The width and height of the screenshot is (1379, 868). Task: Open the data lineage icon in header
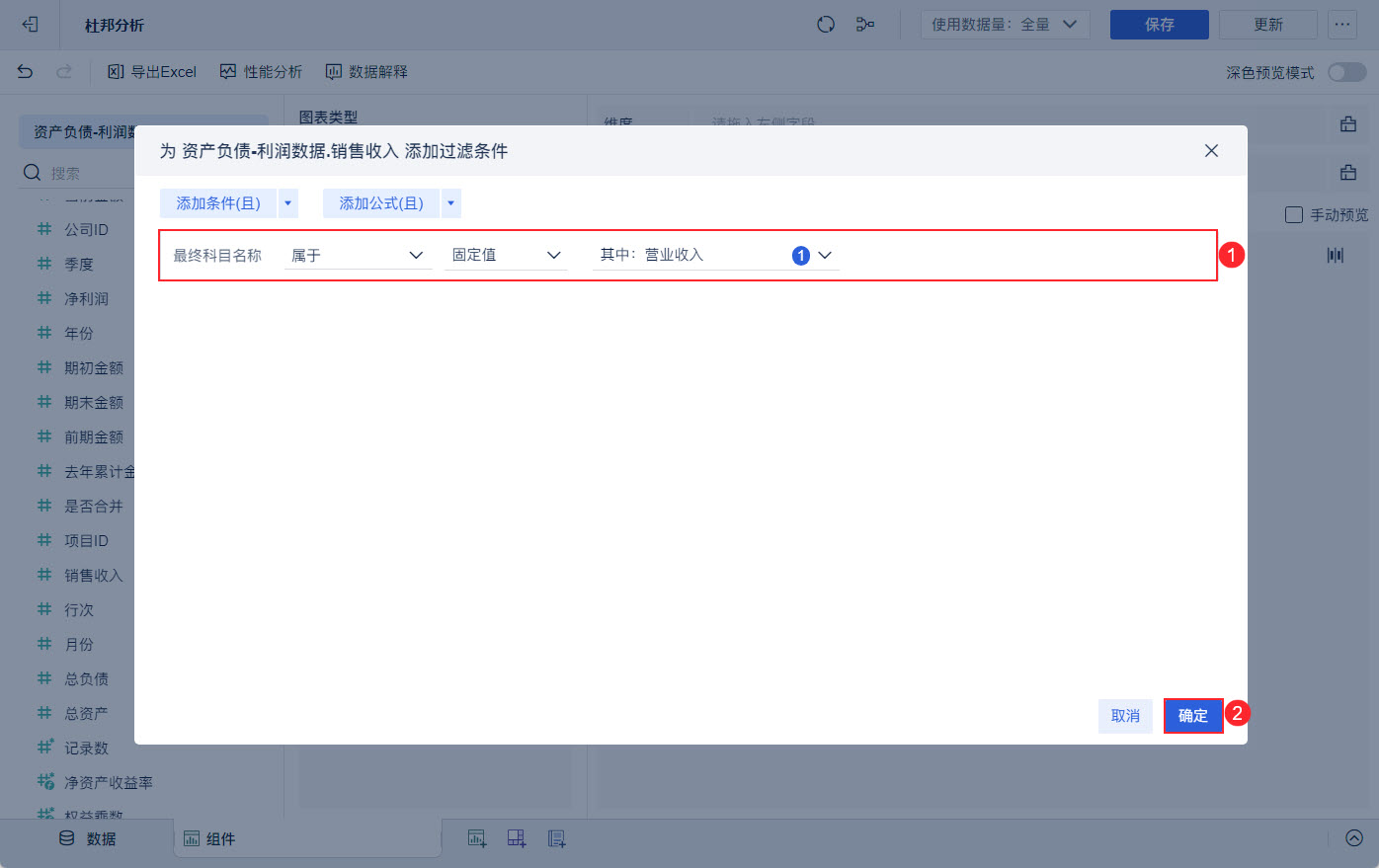pos(865,25)
